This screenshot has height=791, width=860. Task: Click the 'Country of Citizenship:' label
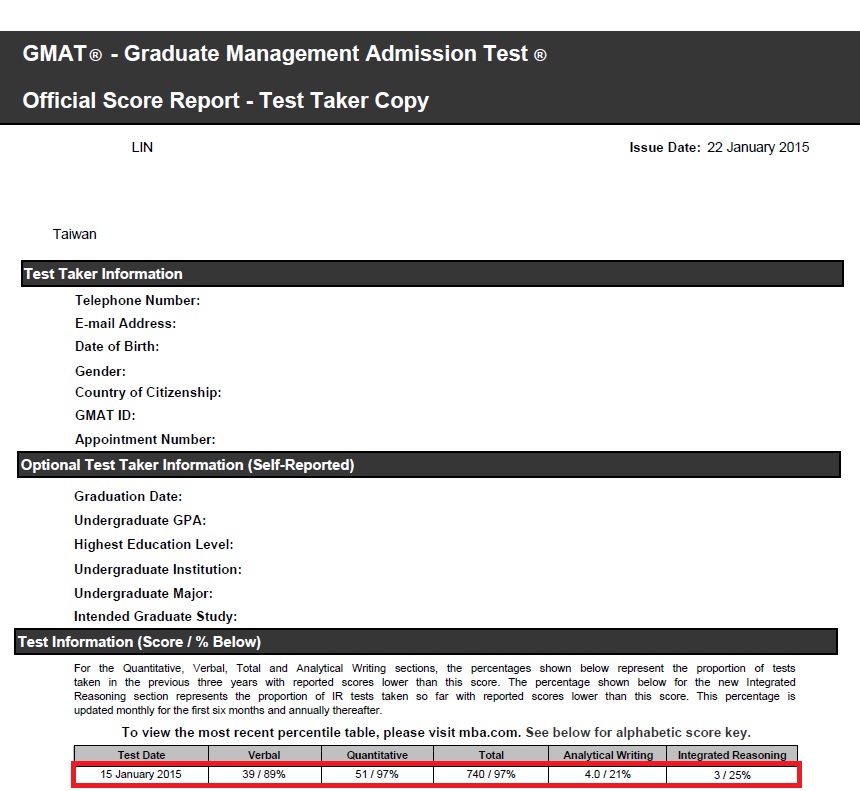tap(148, 393)
